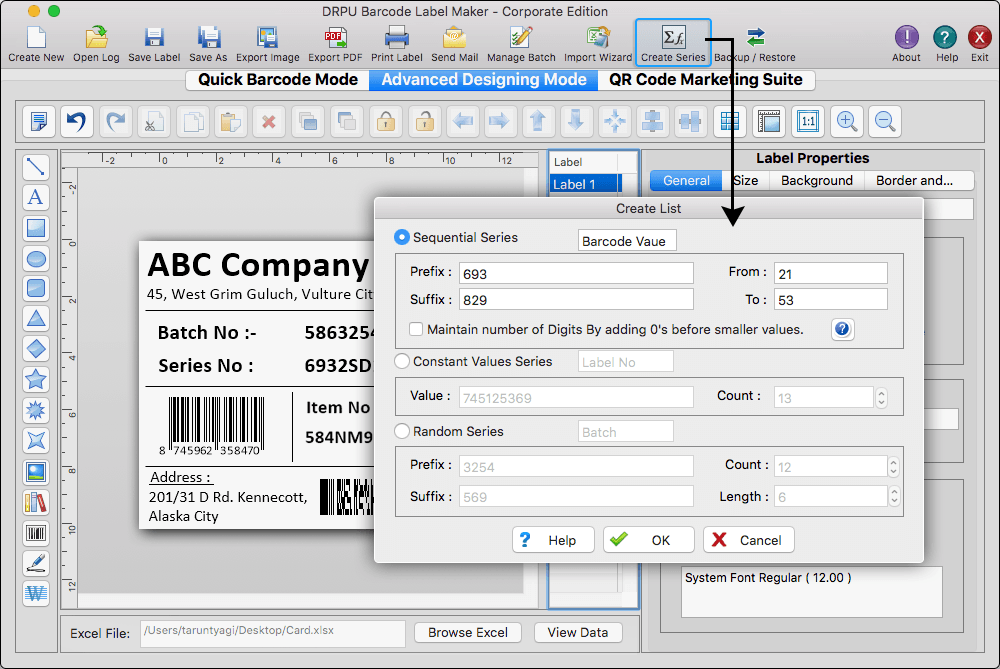The width and height of the screenshot is (1000, 669).
Task: Click the Save Label icon
Action: point(154,43)
